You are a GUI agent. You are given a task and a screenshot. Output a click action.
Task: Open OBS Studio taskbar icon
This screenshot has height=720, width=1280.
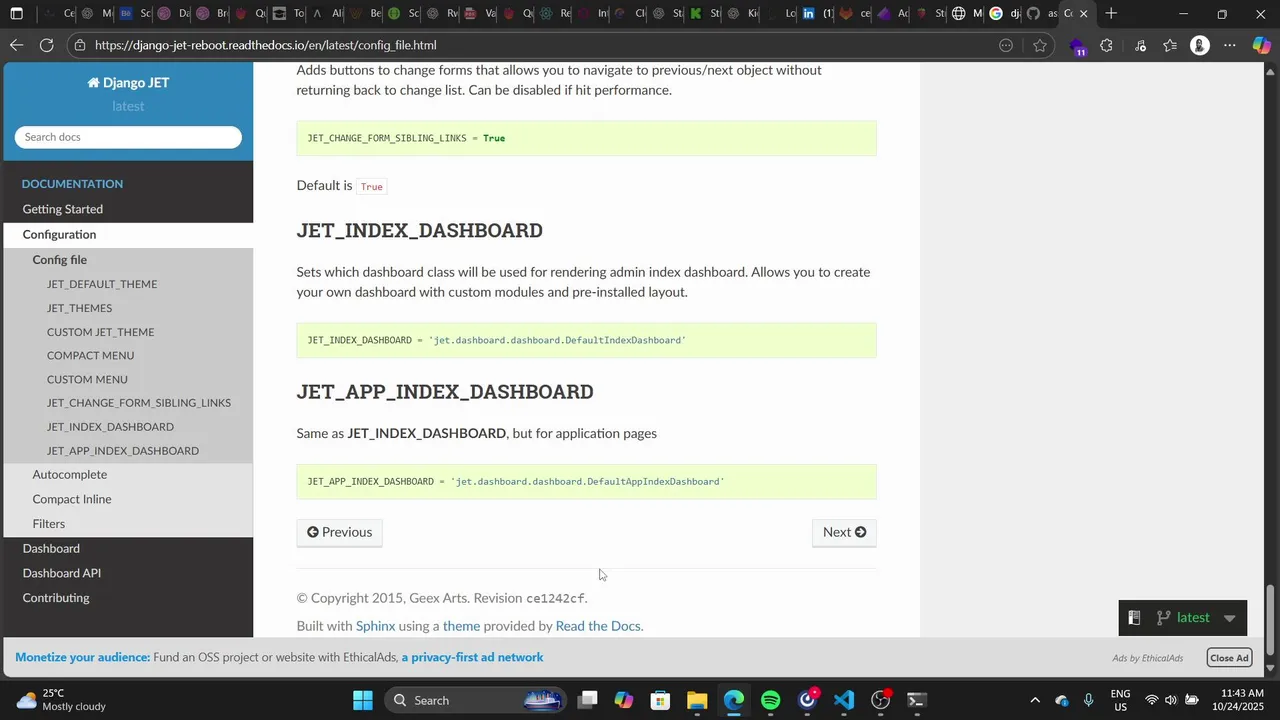[881, 700]
